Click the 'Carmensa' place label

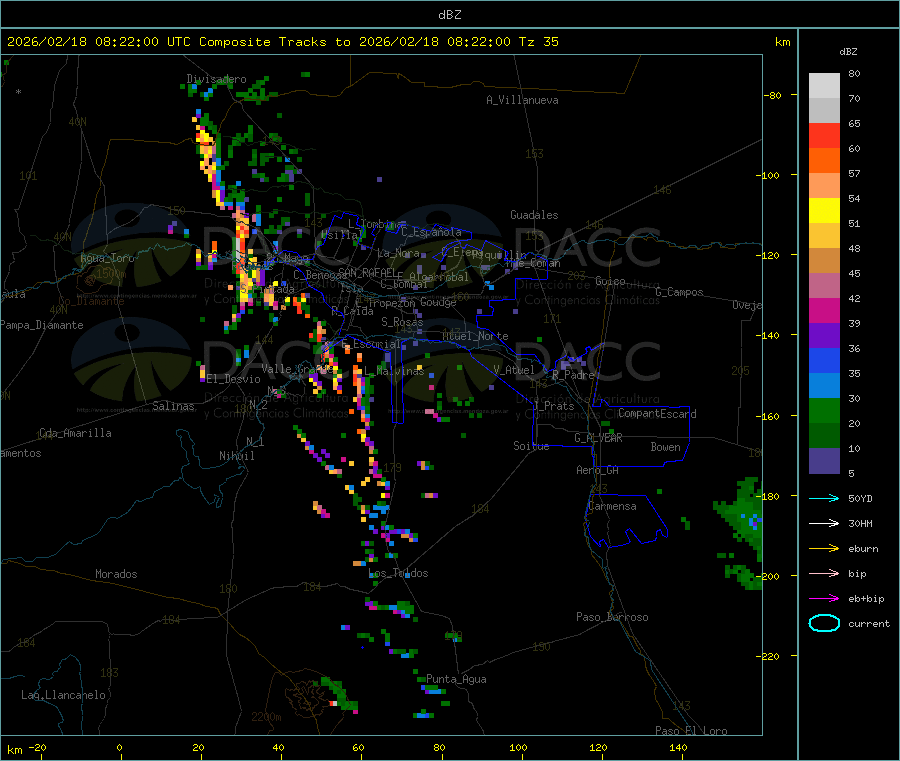click(x=612, y=506)
